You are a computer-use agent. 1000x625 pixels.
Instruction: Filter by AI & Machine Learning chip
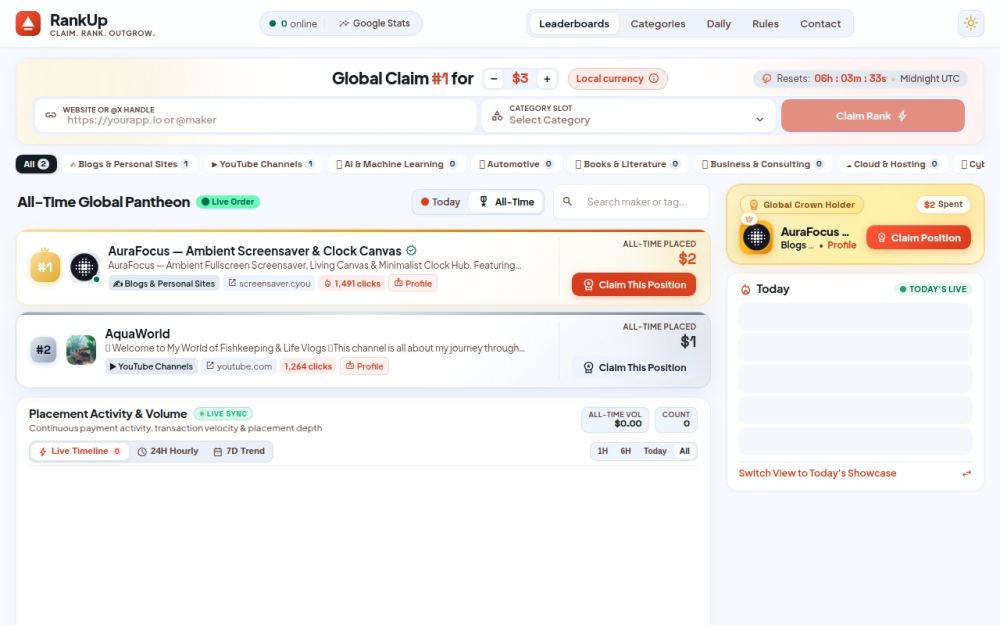tap(396, 164)
